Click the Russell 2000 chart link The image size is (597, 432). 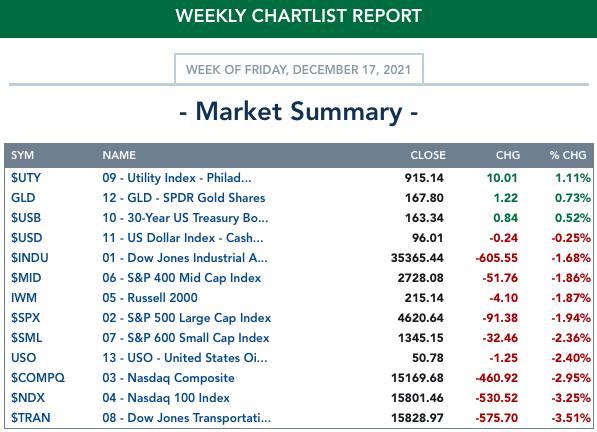coord(150,298)
